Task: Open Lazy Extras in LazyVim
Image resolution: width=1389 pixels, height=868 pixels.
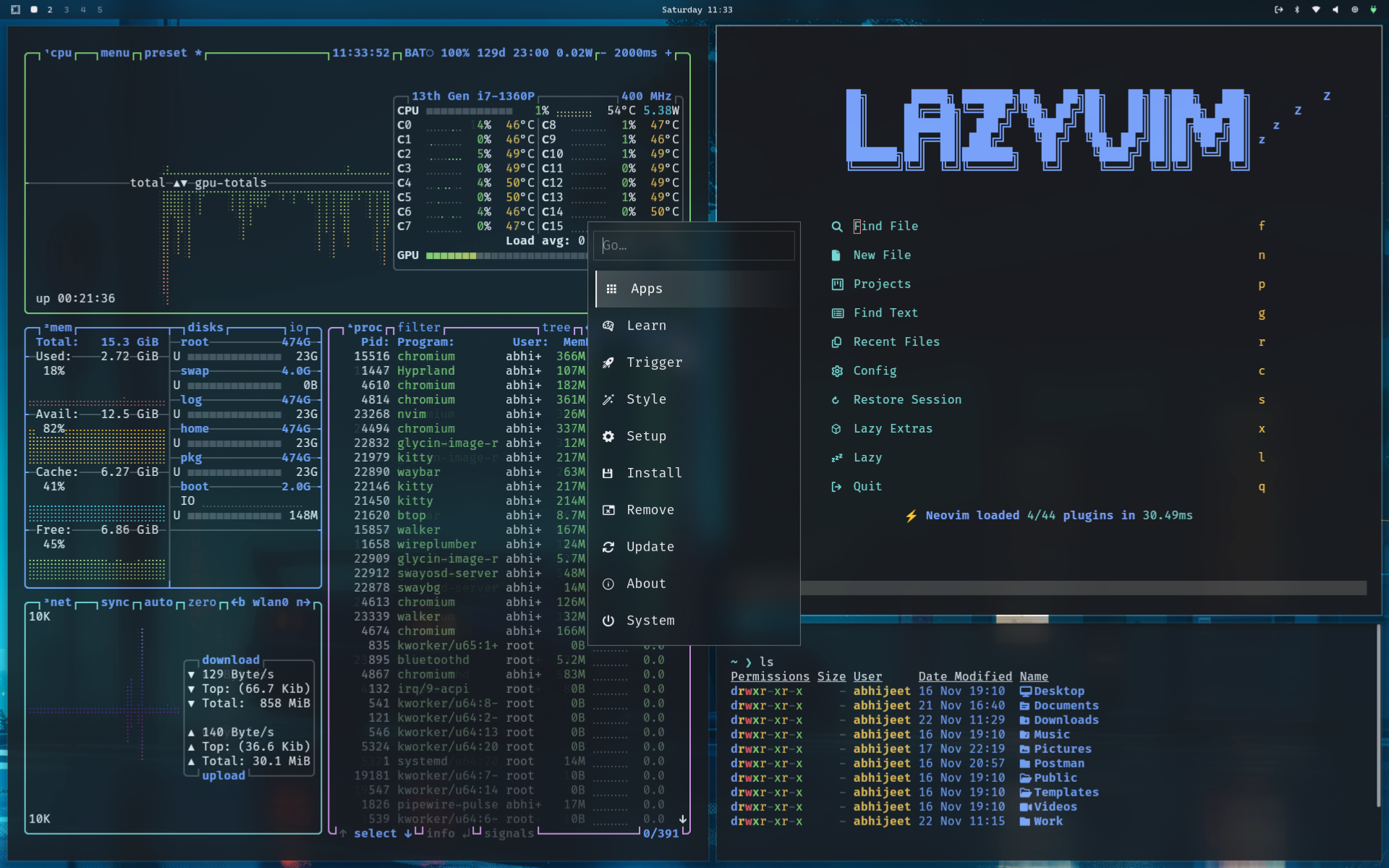Action: click(893, 429)
